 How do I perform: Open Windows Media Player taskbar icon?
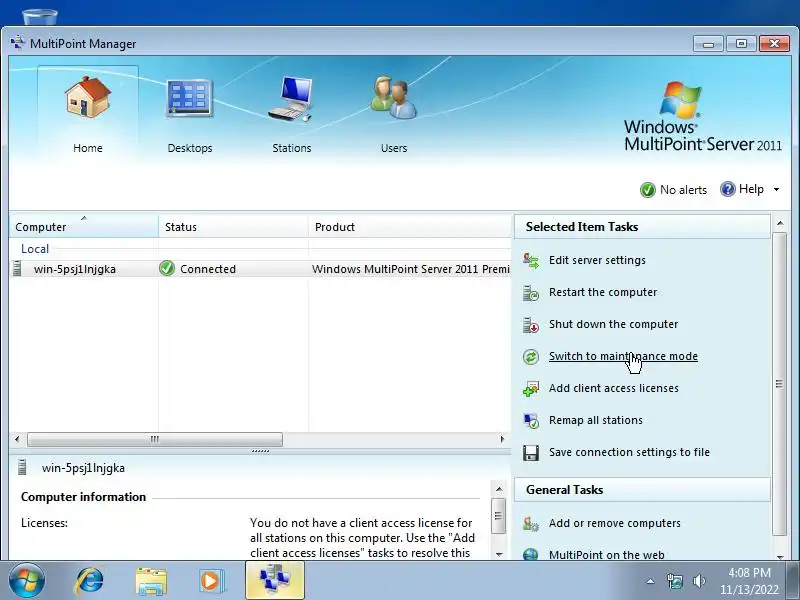coord(211,581)
